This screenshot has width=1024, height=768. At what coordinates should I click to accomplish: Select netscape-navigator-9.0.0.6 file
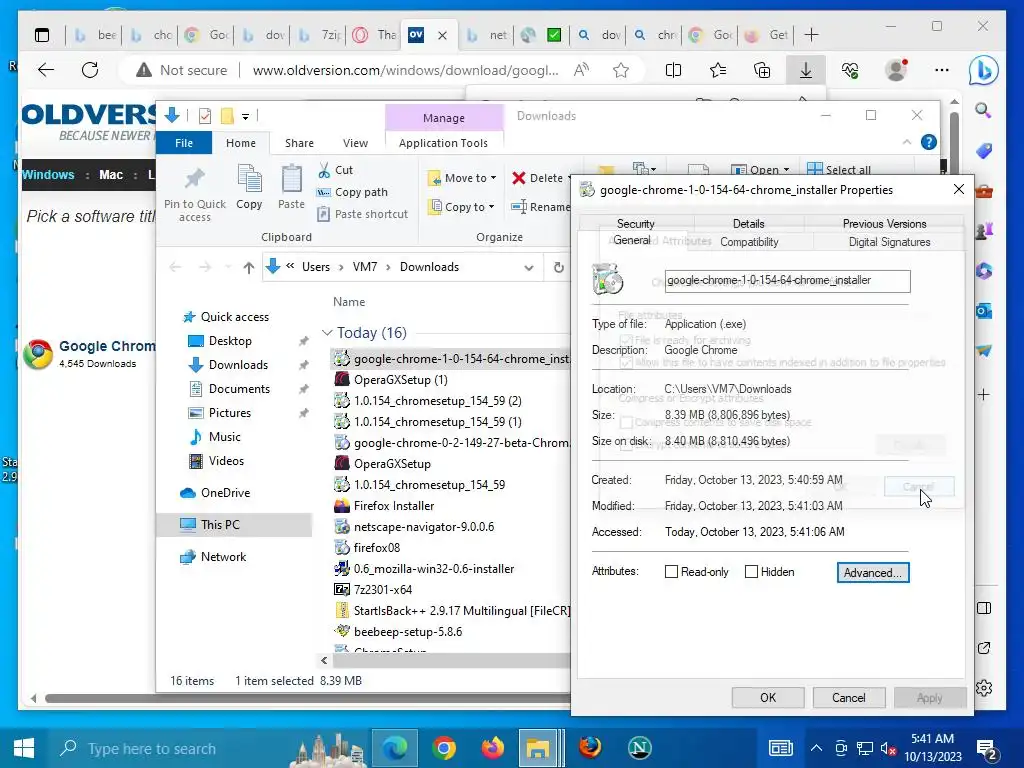coord(423,526)
